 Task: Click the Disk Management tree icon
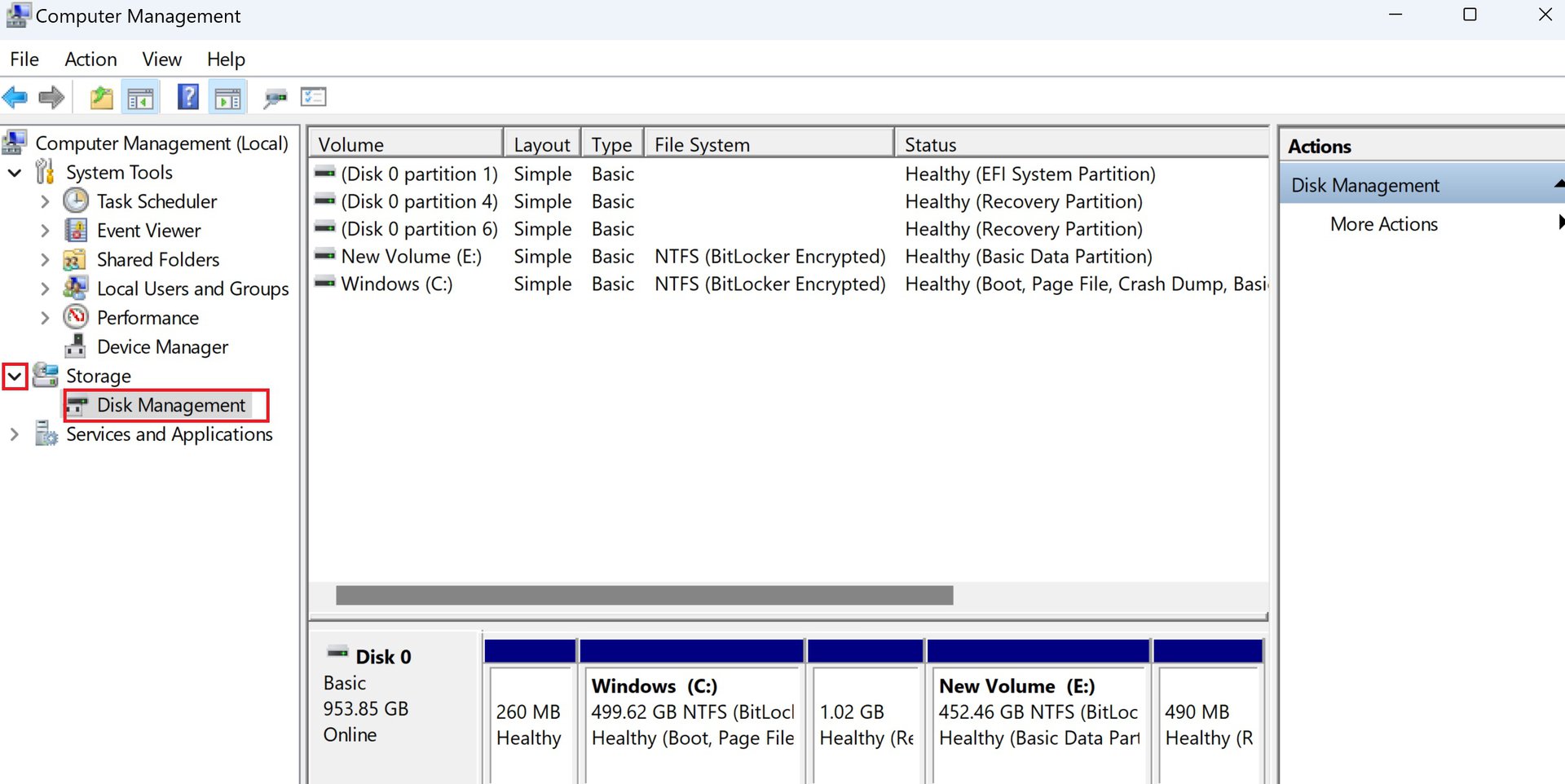click(x=77, y=405)
